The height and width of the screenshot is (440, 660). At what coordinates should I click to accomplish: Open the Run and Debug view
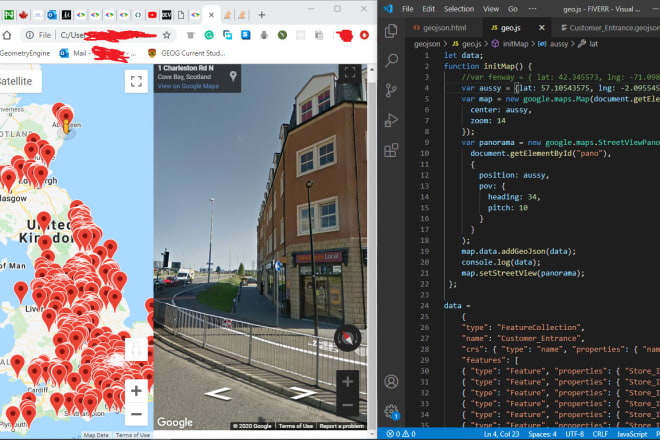391,120
